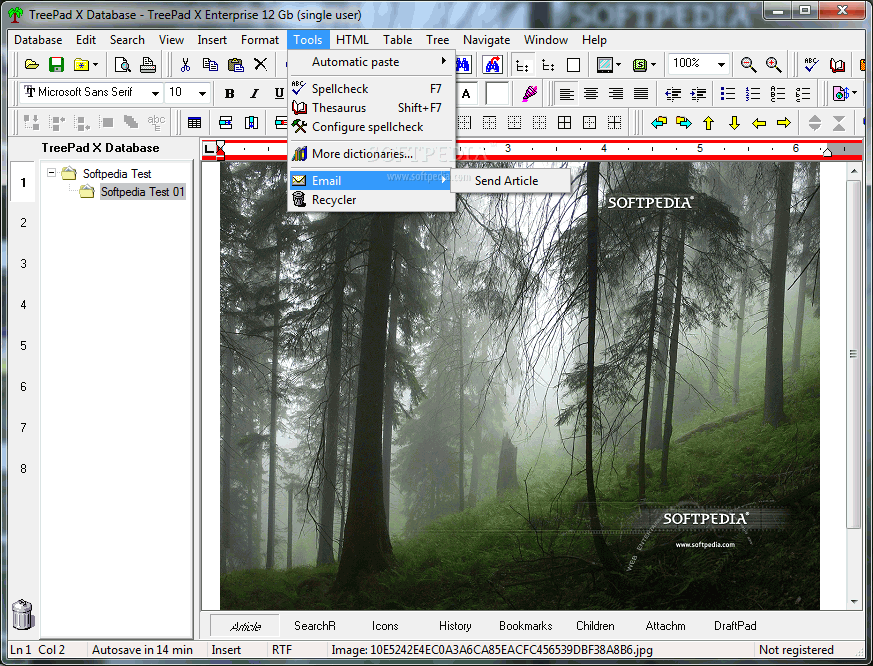Run the spellcheck toolbar icon near zoom
Viewport: 873px width, 666px height.
coord(811,65)
